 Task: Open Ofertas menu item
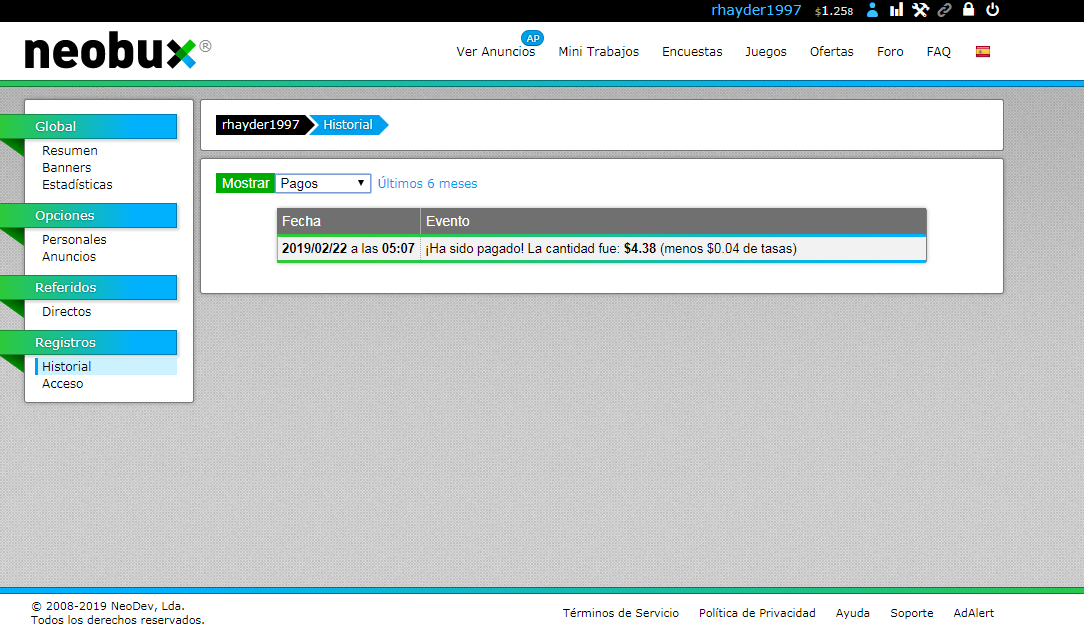[832, 52]
